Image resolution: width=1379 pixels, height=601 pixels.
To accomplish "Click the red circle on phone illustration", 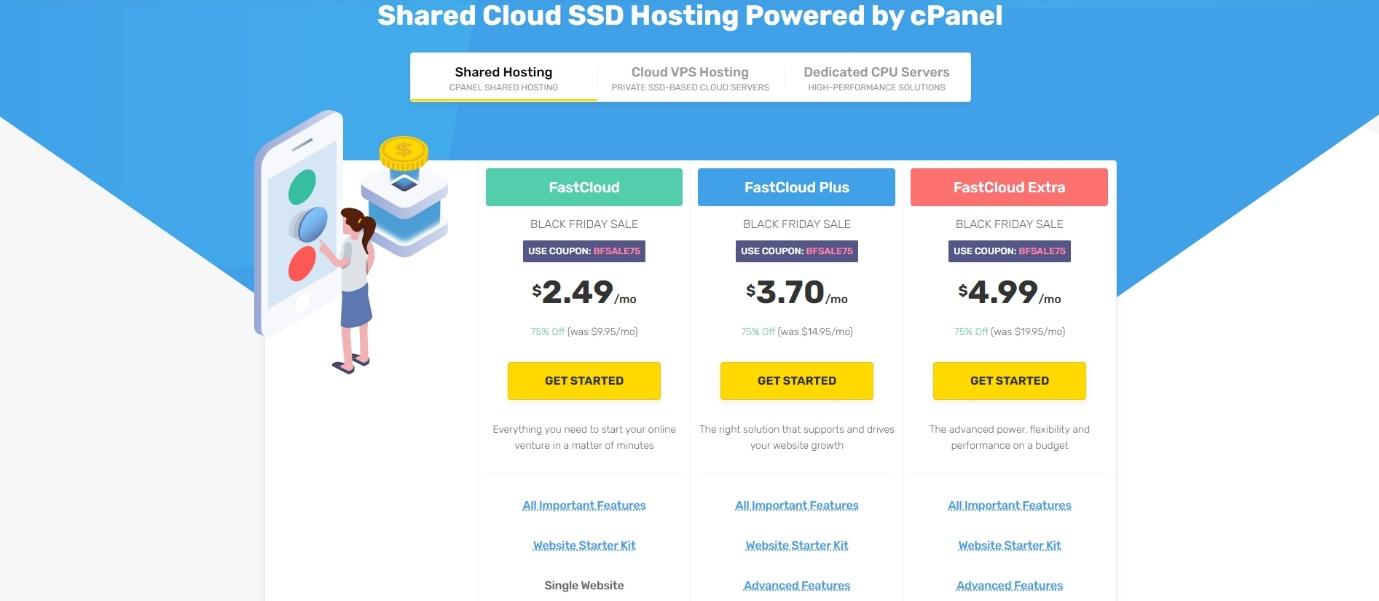I will coord(302,263).
